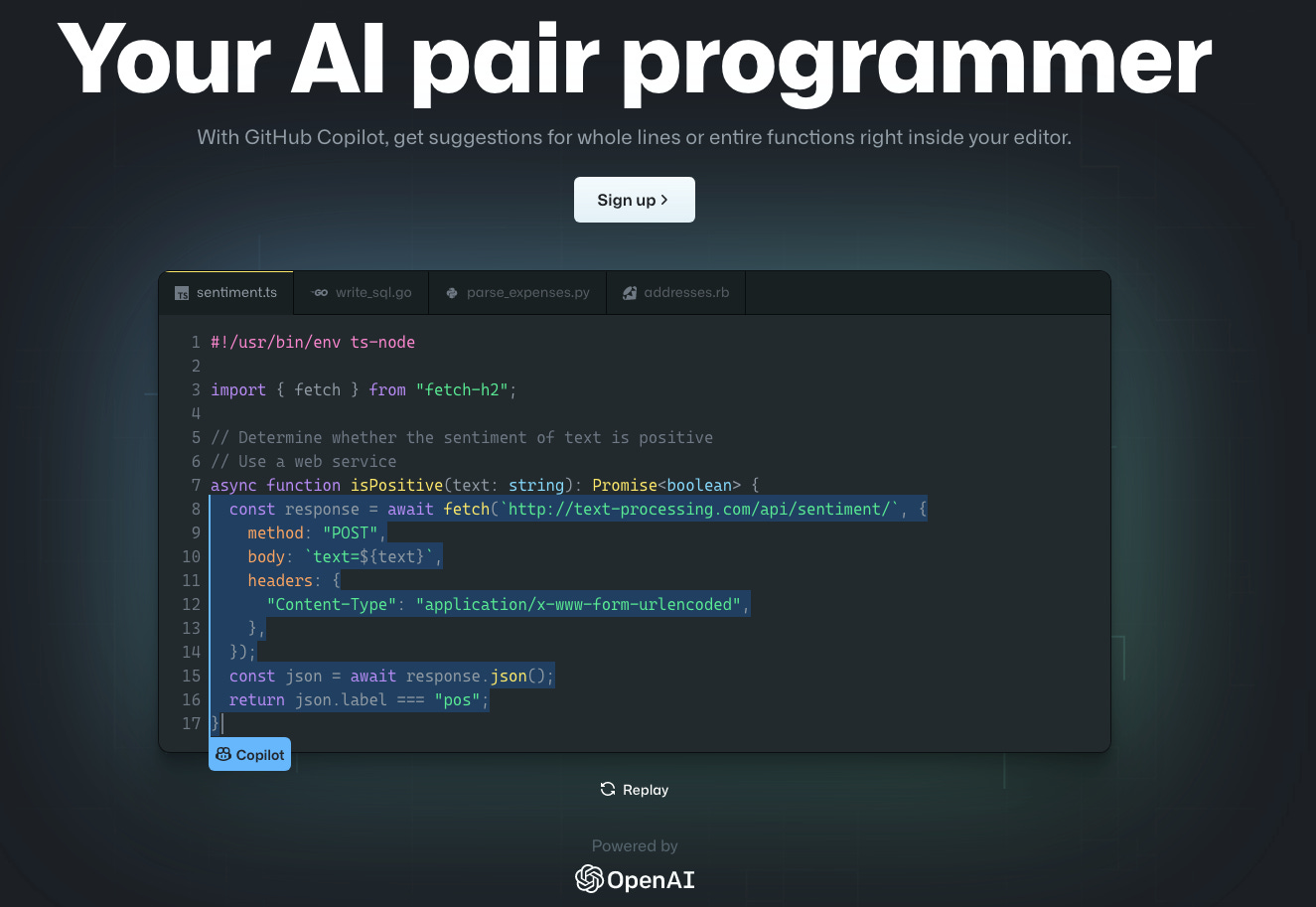Switch to the sentiment.ts tab
Image resolution: width=1316 pixels, height=907 pixels.
(x=226, y=293)
